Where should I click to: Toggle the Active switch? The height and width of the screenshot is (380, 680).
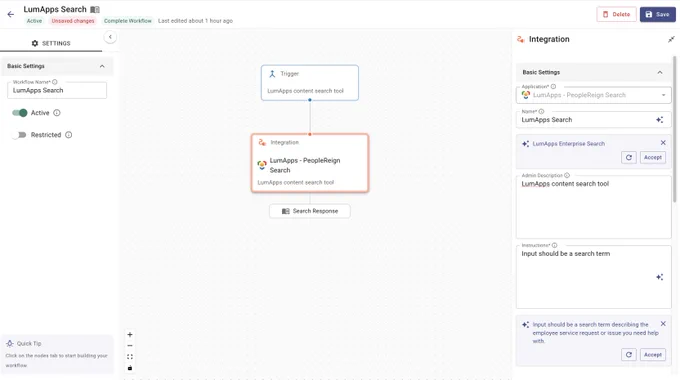(x=20, y=113)
